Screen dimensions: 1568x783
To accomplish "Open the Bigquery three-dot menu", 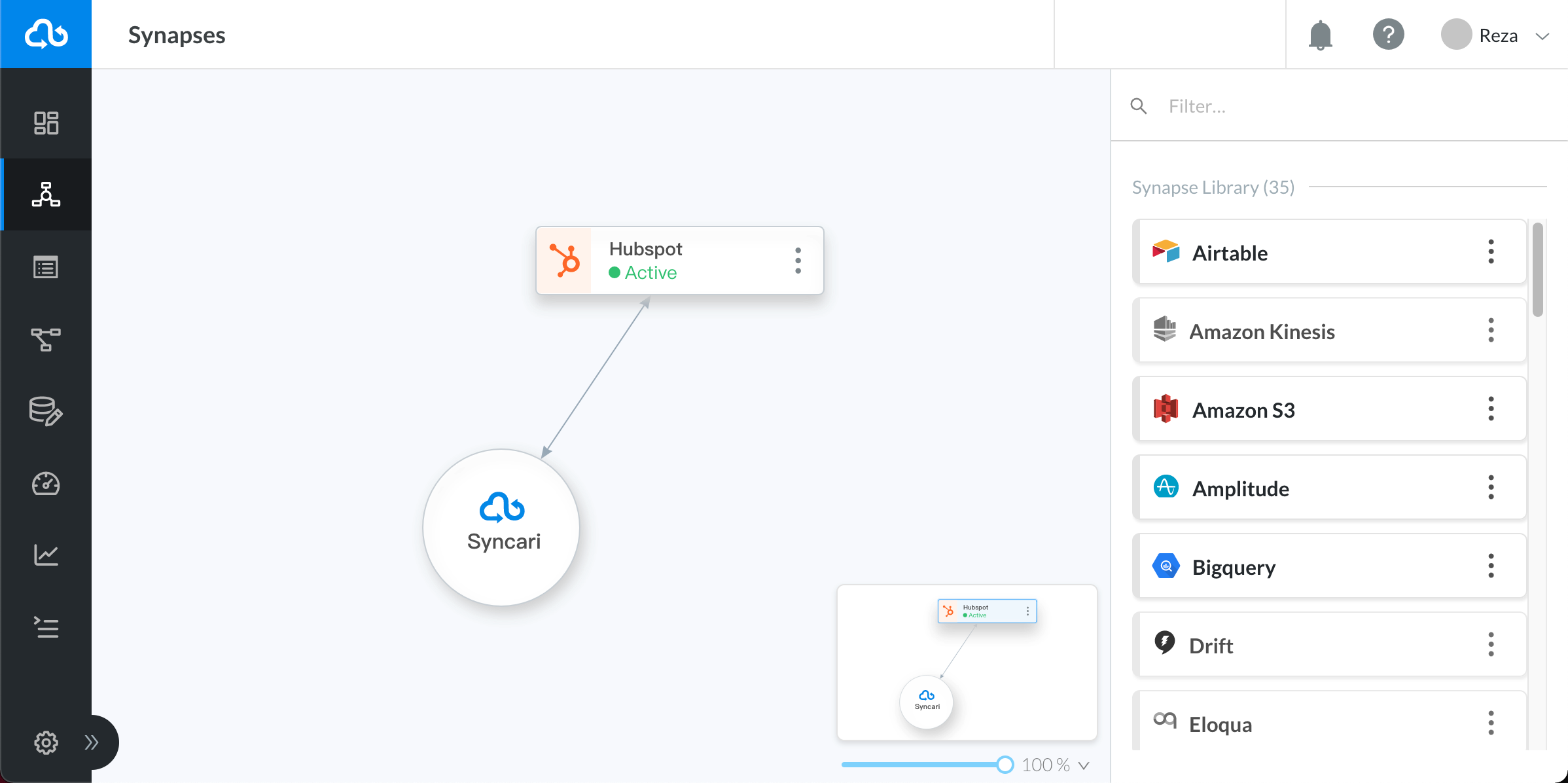I will click(1491, 566).
